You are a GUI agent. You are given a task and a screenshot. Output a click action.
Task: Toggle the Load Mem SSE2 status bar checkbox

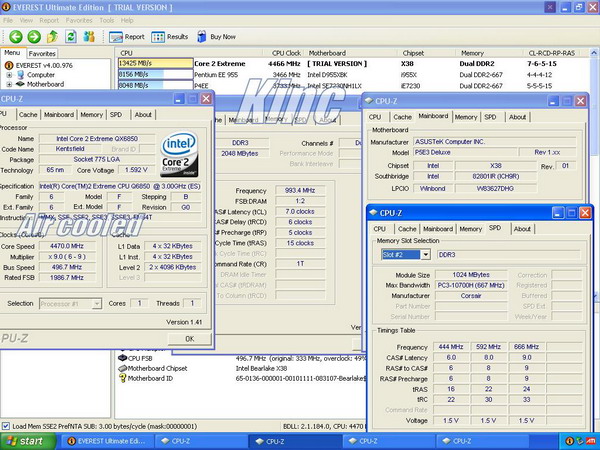pos(8,426)
